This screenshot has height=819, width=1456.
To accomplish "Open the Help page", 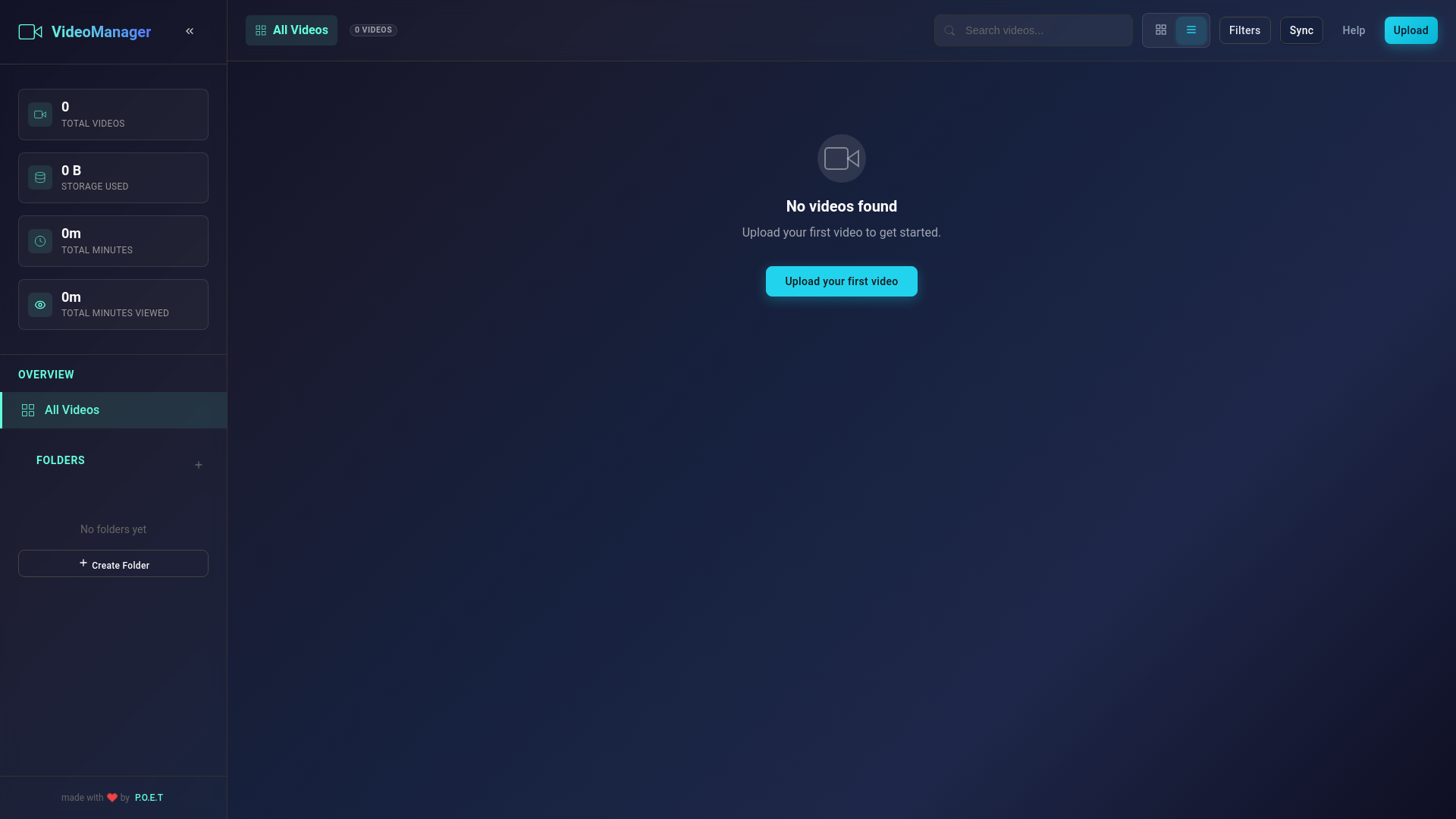I will point(1354,30).
